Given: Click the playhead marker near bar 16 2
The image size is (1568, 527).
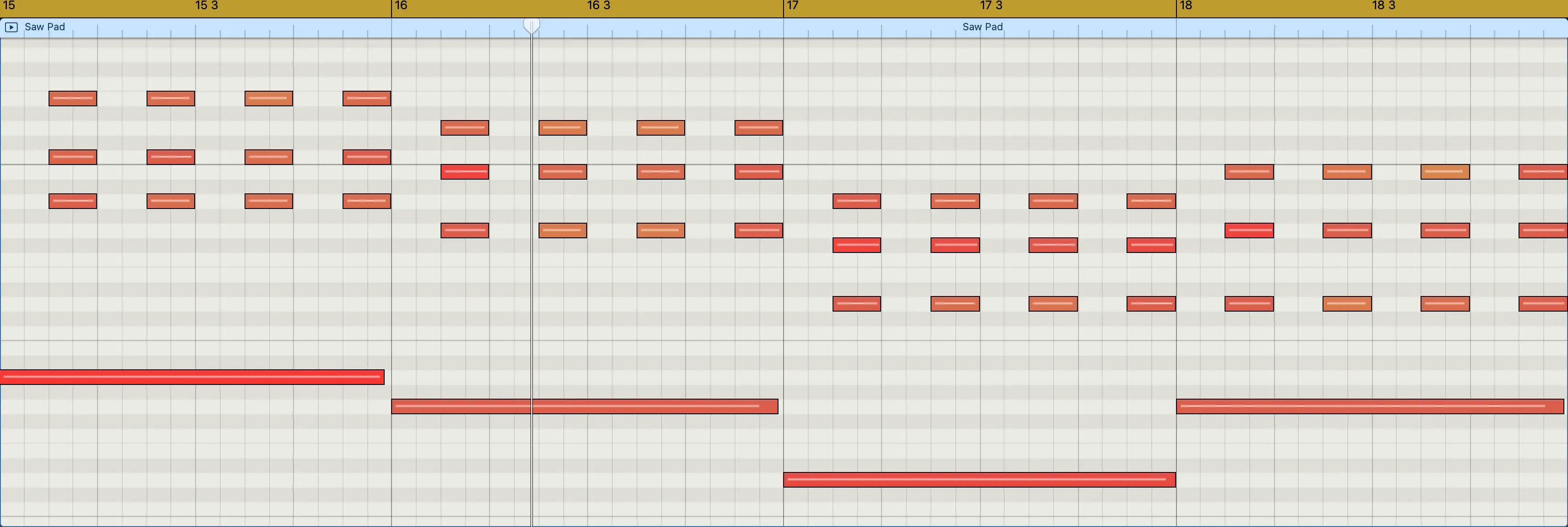Looking at the screenshot, I should pyautogui.click(x=532, y=24).
